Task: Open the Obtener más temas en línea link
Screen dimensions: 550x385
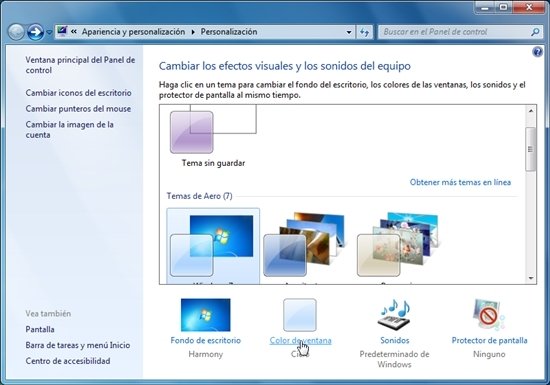Action: pyautogui.click(x=460, y=182)
